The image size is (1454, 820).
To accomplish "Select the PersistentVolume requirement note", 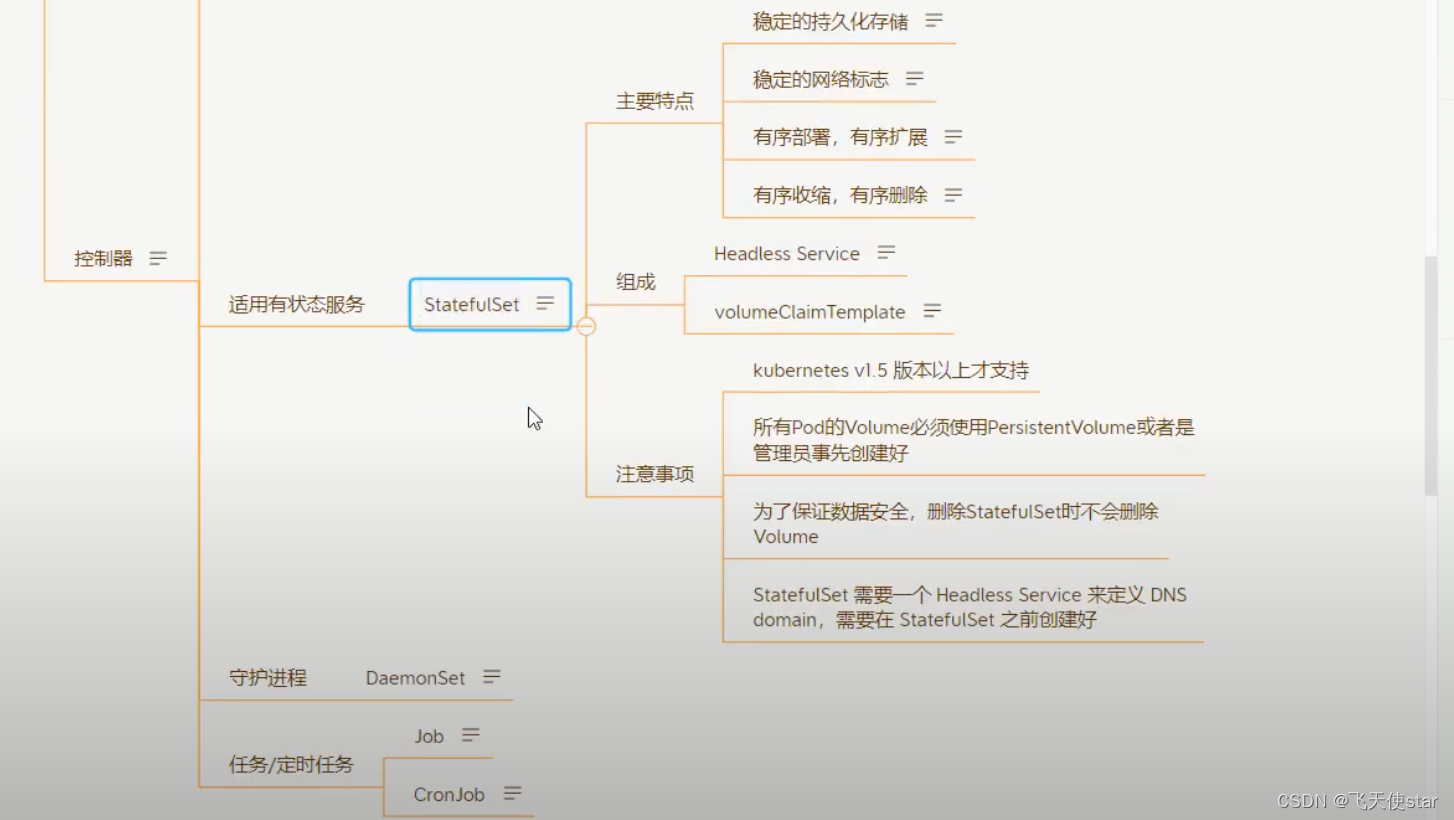I will coord(974,440).
